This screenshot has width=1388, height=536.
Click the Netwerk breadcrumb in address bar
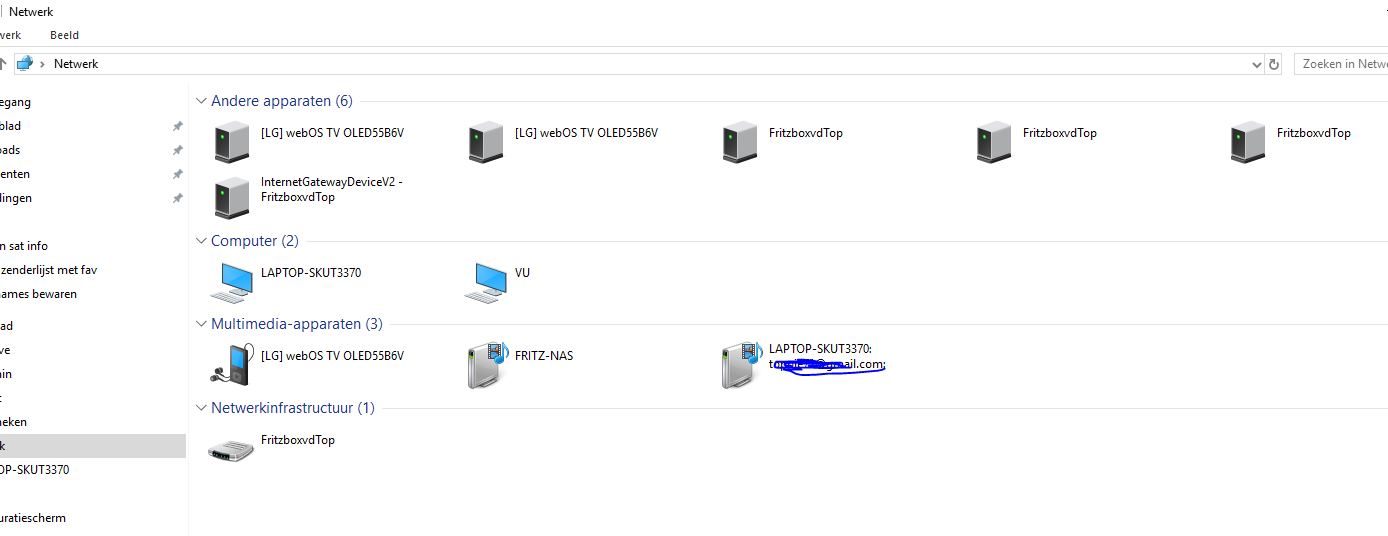[x=76, y=63]
